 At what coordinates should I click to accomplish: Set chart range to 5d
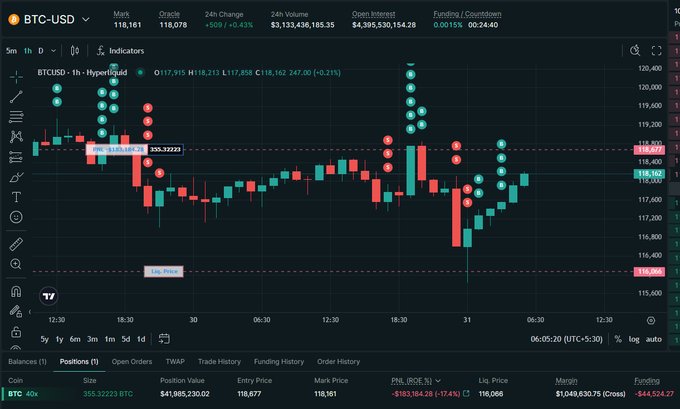[126, 339]
